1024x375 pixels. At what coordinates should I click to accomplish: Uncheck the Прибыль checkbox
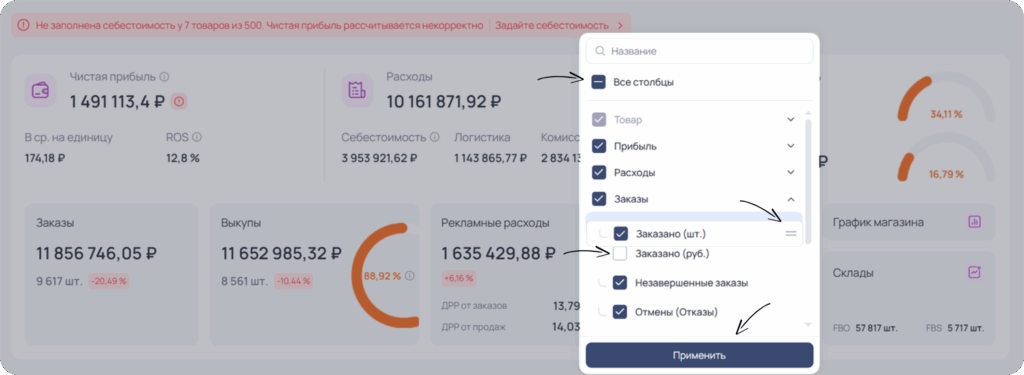[x=599, y=146]
